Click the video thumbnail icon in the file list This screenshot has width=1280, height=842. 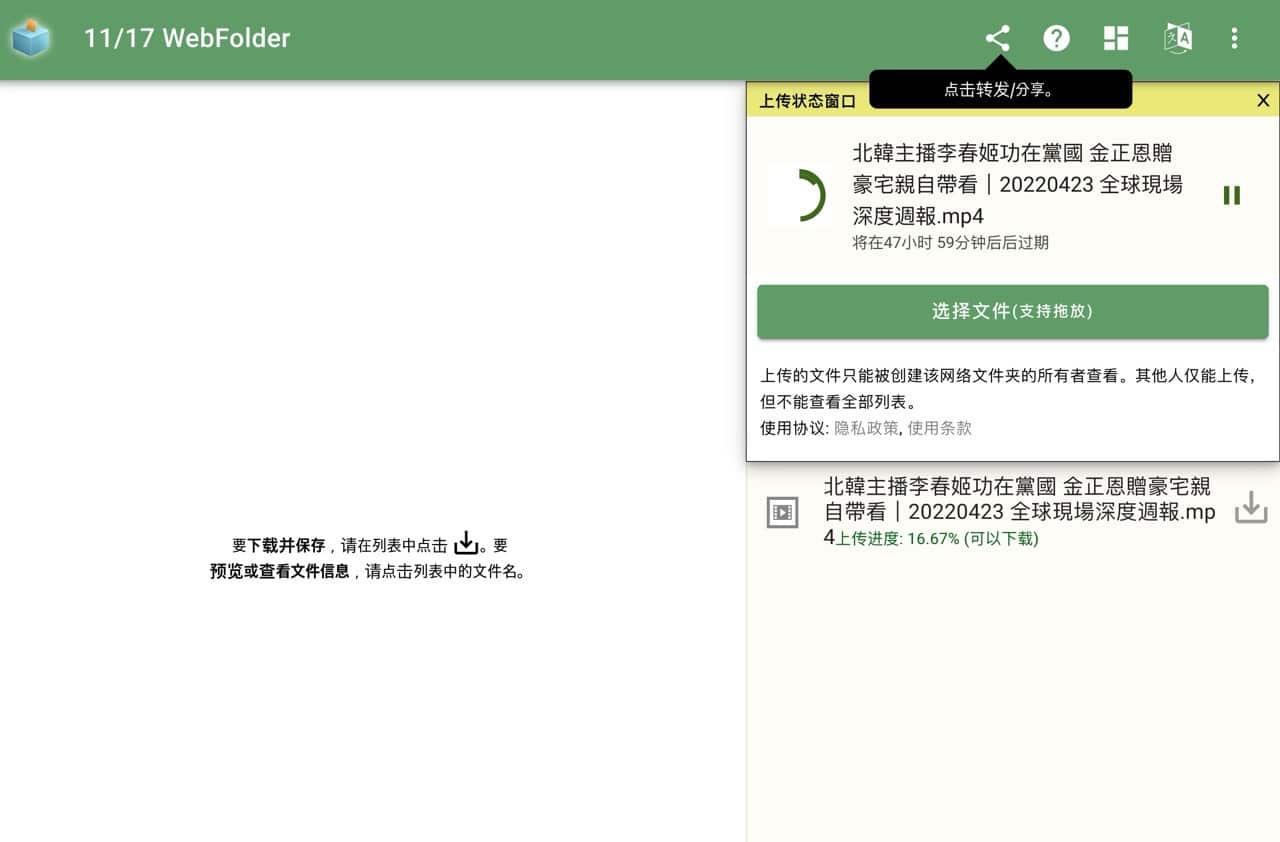pyautogui.click(x=781, y=511)
